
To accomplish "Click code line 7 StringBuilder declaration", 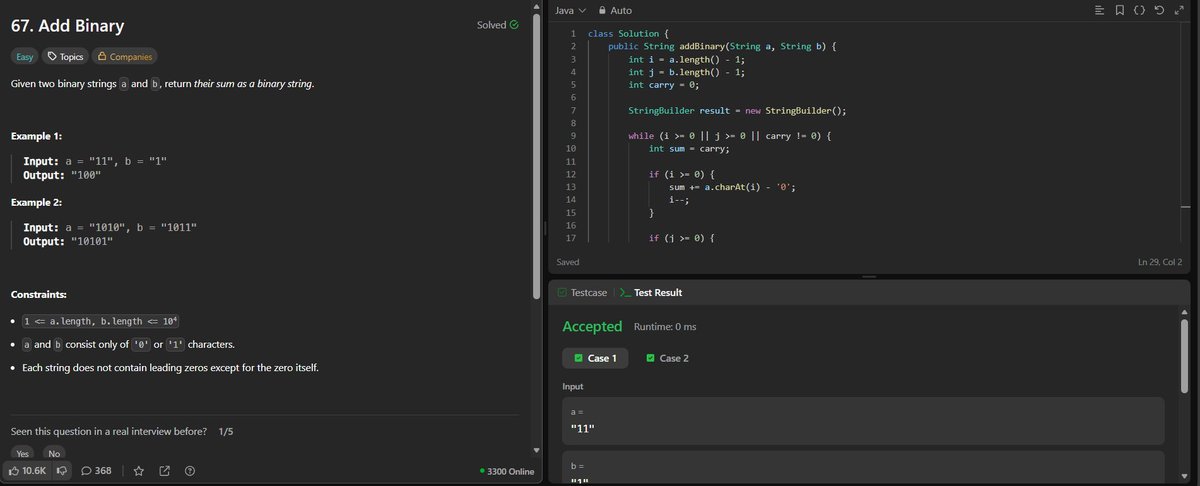I will [x=737, y=110].
